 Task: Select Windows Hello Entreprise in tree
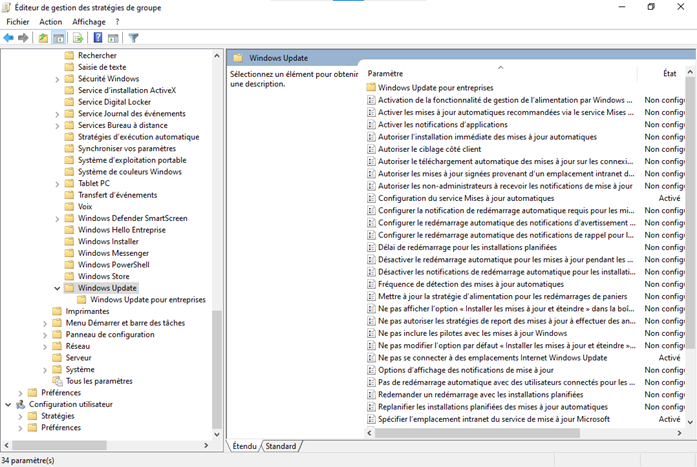click(122, 230)
